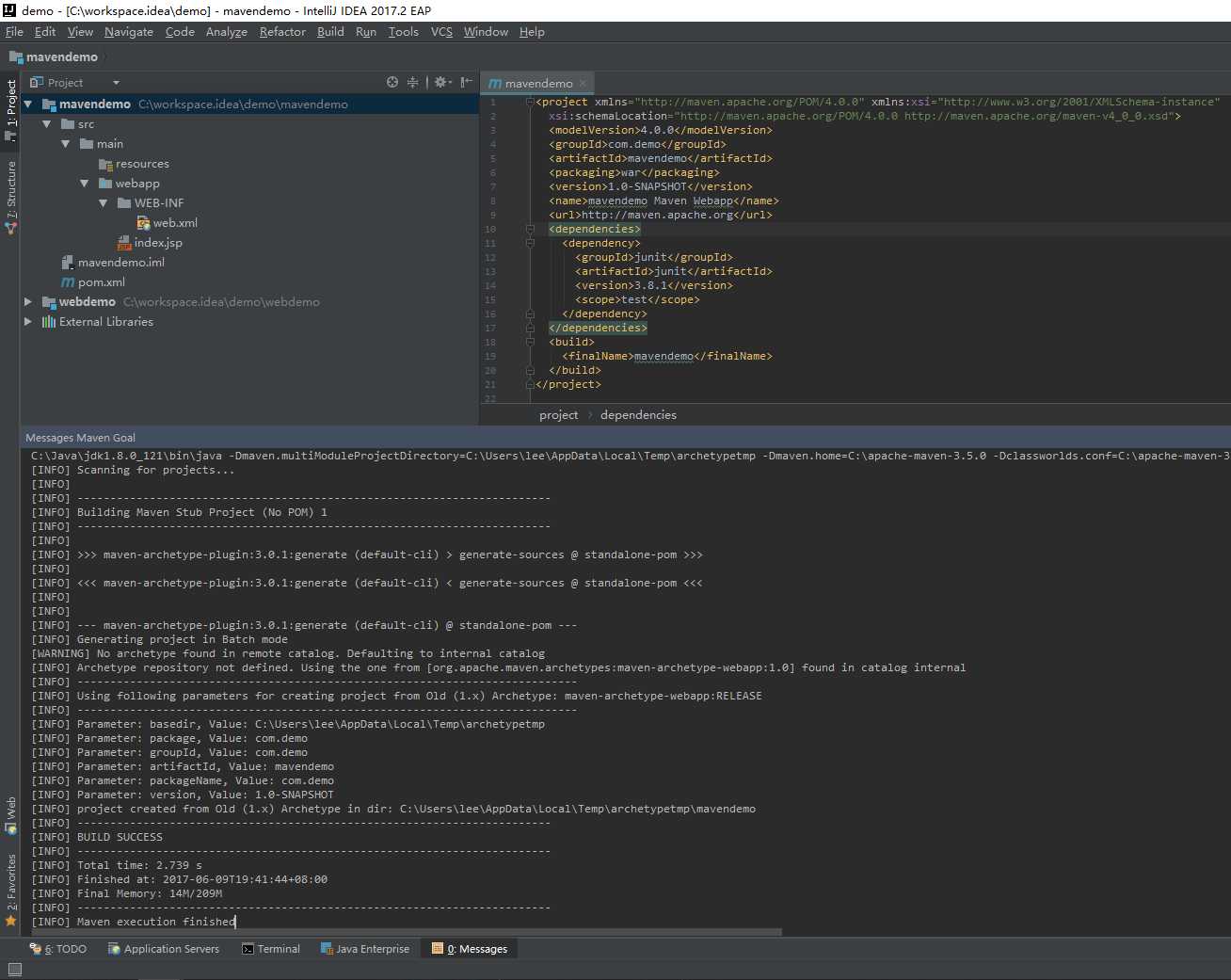Click '<packaging>war</packaging>' line in editor
The image size is (1231, 980).
point(634,172)
